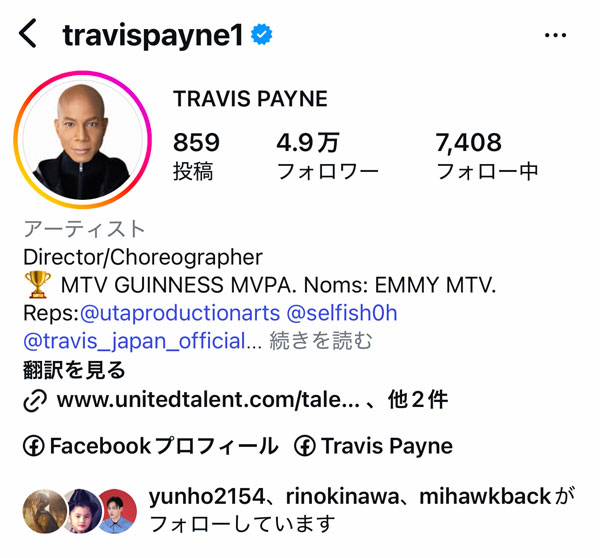Tap 翻訳を見る to translate bio

tap(74, 370)
